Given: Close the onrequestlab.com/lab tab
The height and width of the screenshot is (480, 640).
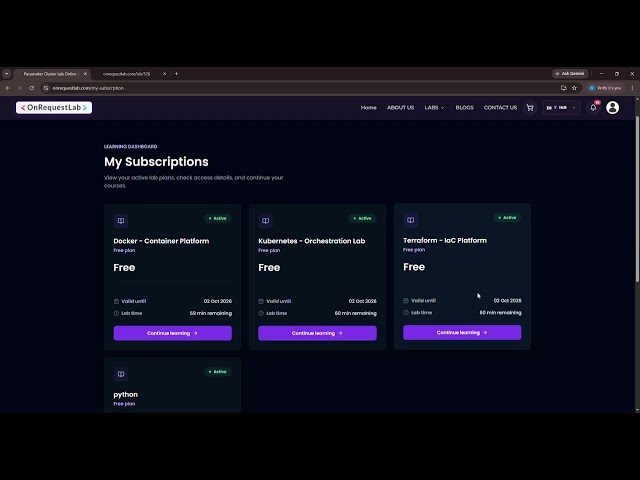Looking at the screenshot, I should click(x=164, y=74).
